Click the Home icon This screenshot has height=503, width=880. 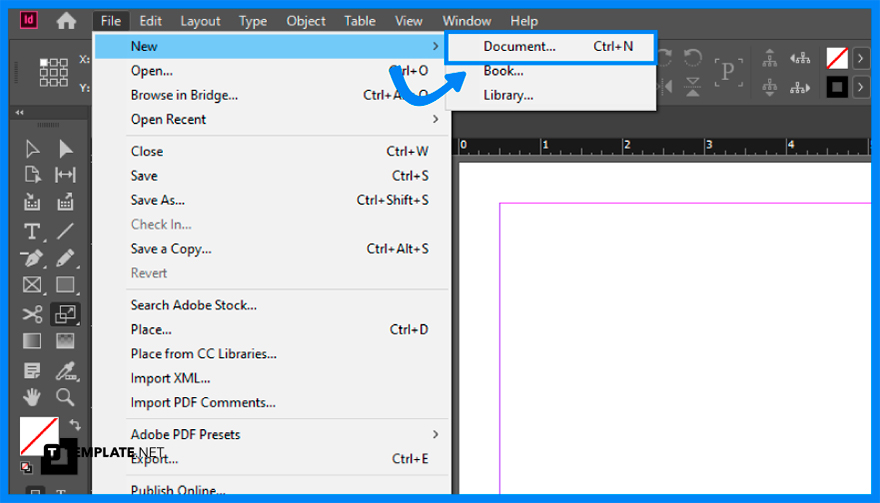pyautogui.click(x=66, y=21)
